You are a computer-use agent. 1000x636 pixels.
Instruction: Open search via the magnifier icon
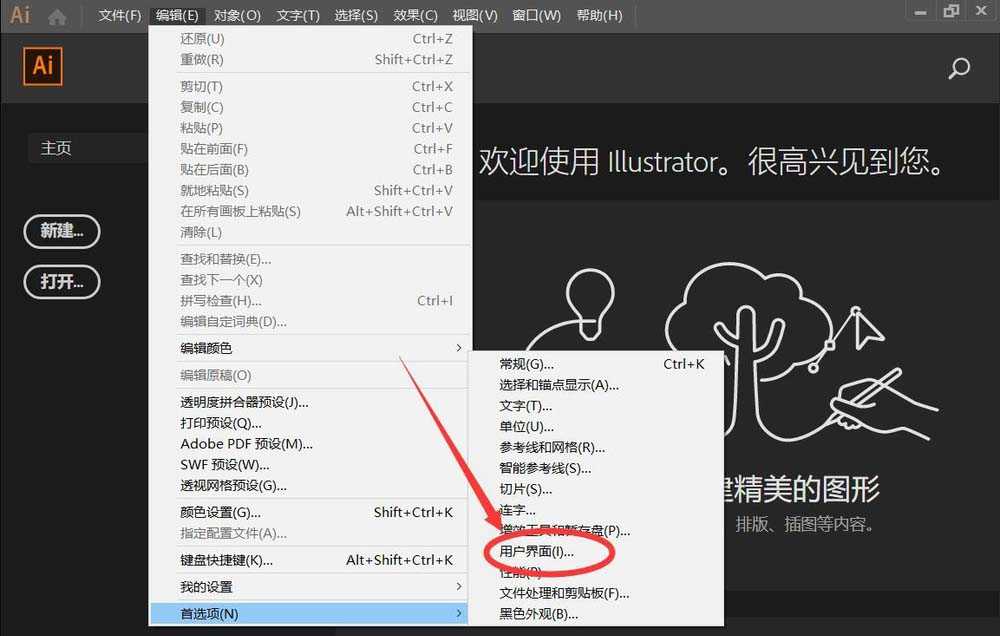pyautogui.click(x=959, y=68)
